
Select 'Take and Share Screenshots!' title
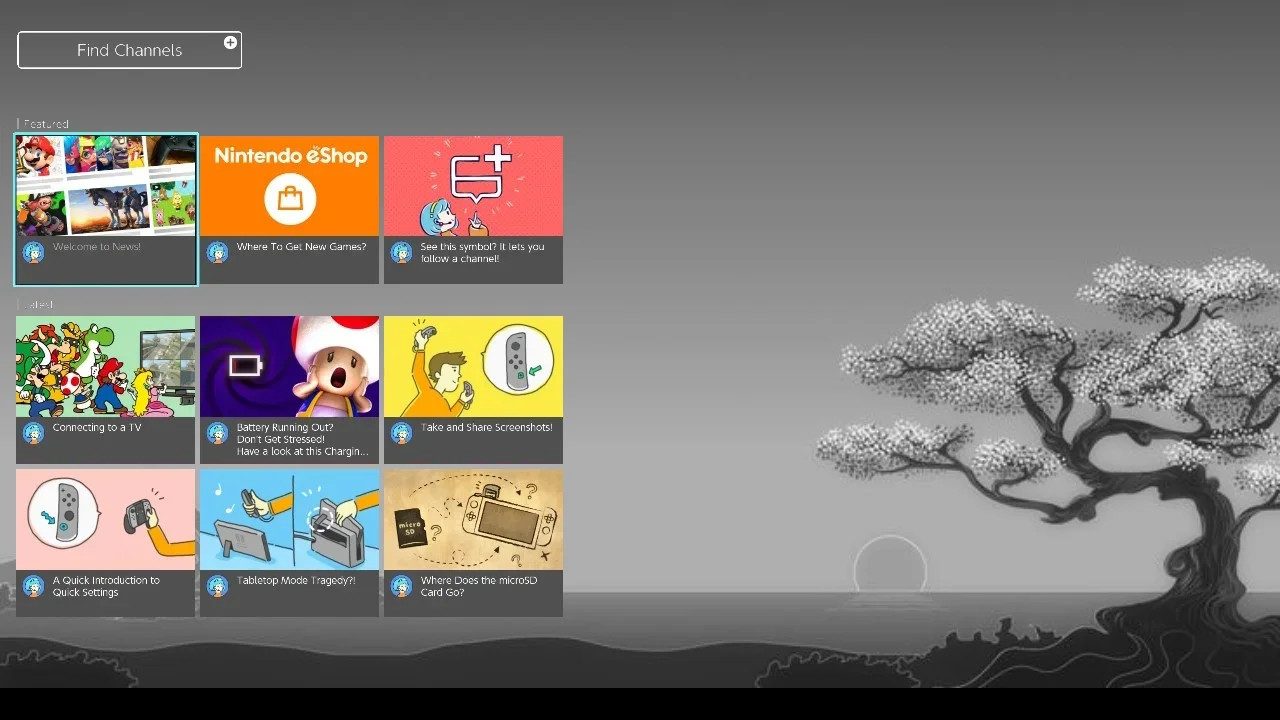486,428
